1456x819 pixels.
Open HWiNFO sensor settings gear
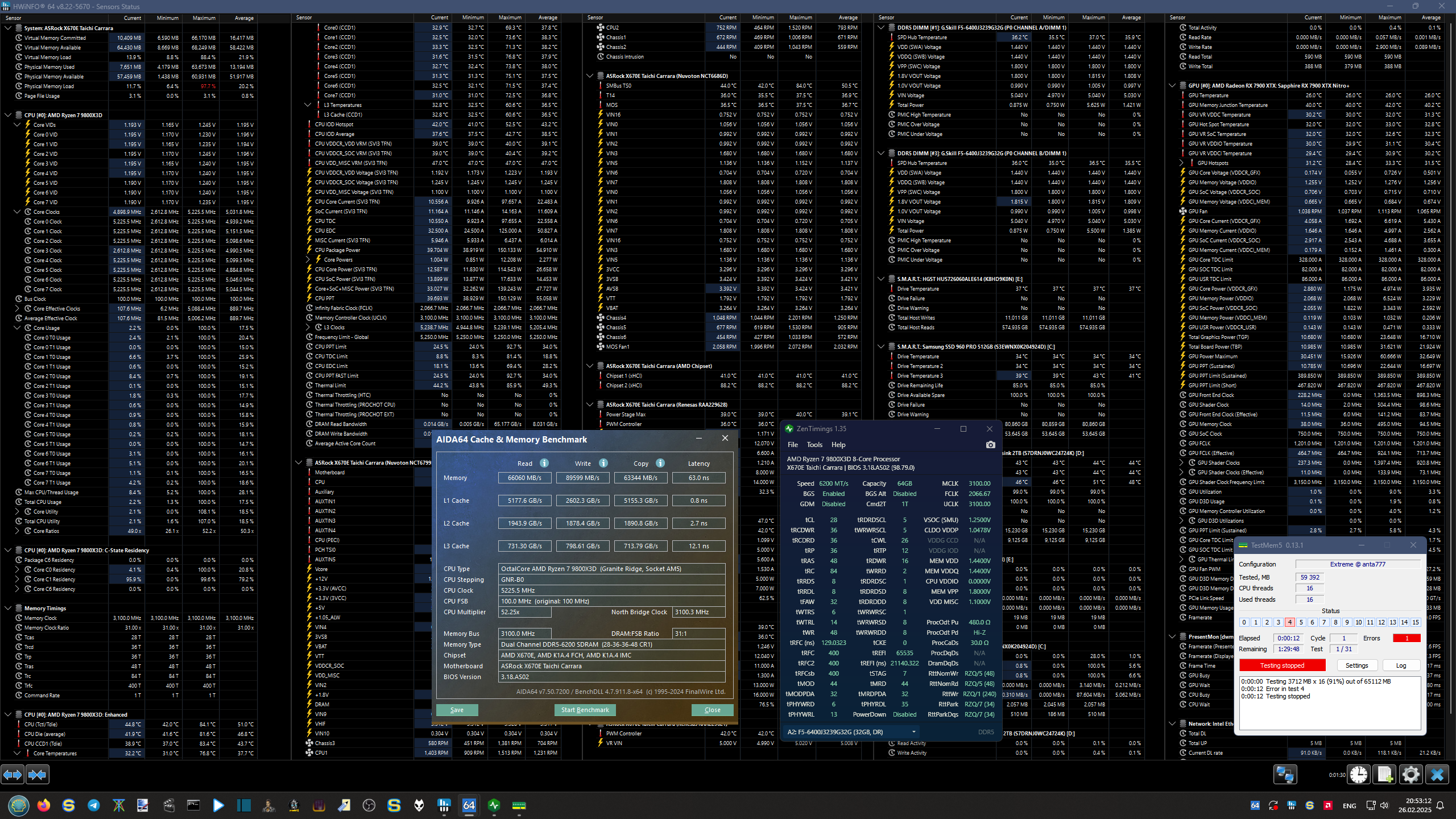click(x=1410, y=775)
